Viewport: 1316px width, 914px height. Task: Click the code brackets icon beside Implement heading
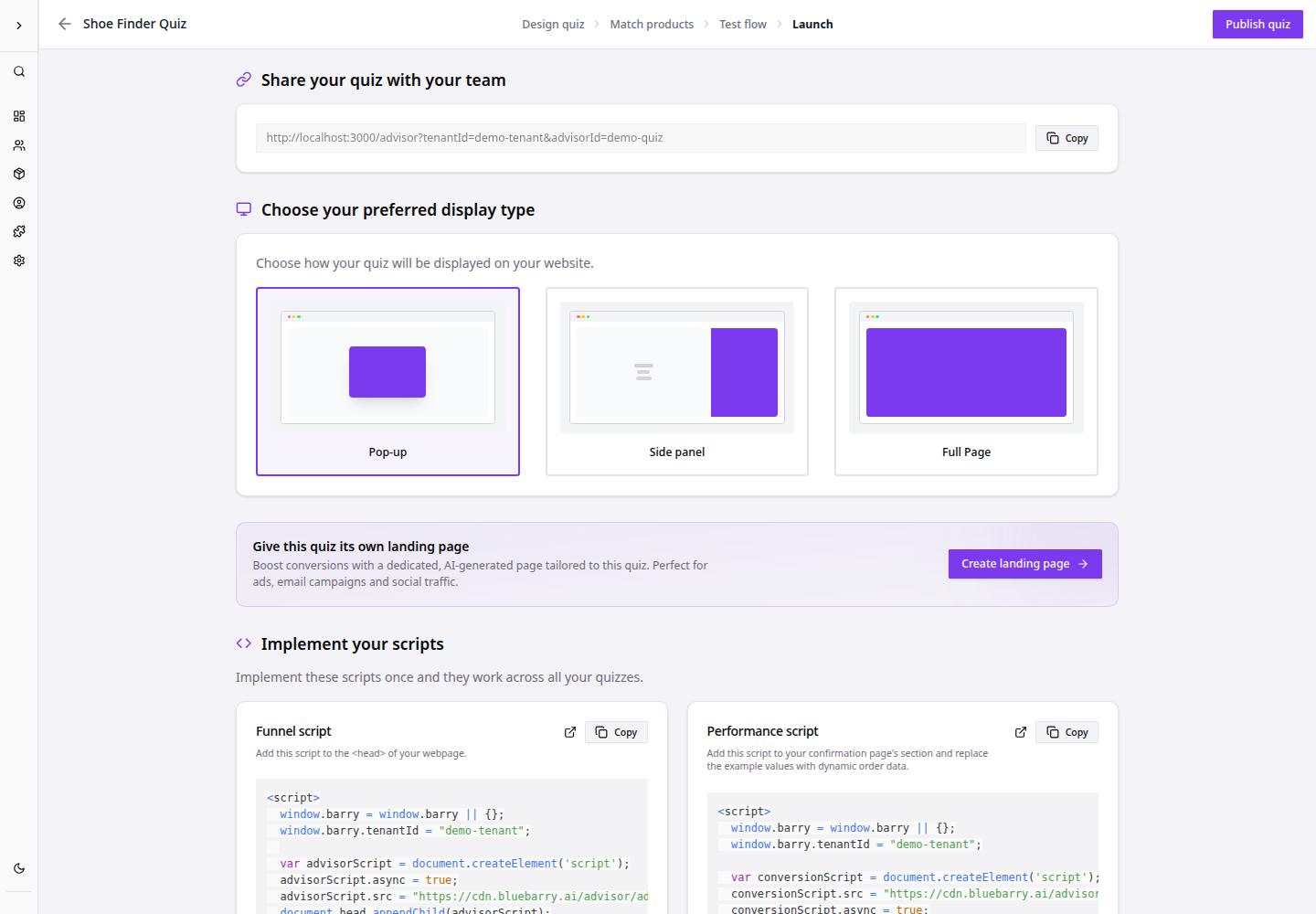coord(244,643)
